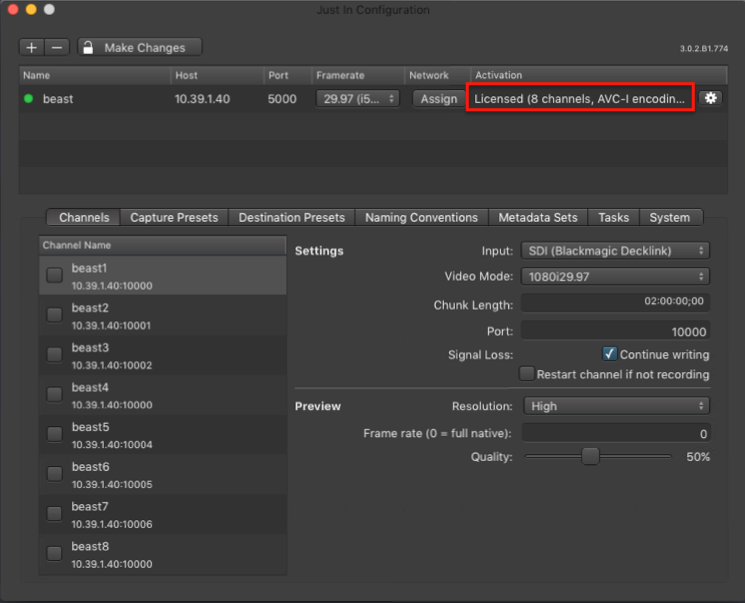
Task: Click the Make Changes button
Action: tap(140, 48)
